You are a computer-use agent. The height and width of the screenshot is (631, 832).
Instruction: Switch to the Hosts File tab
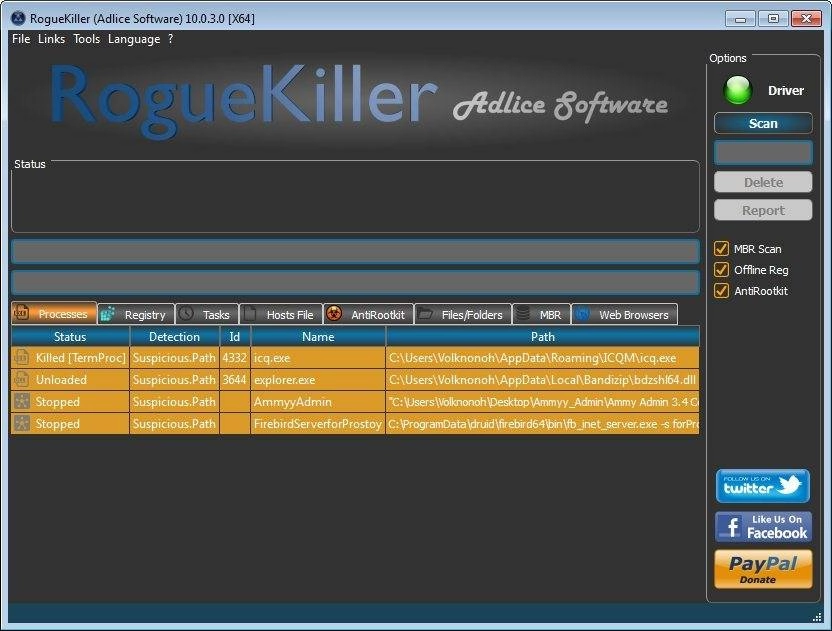(281, 314)
